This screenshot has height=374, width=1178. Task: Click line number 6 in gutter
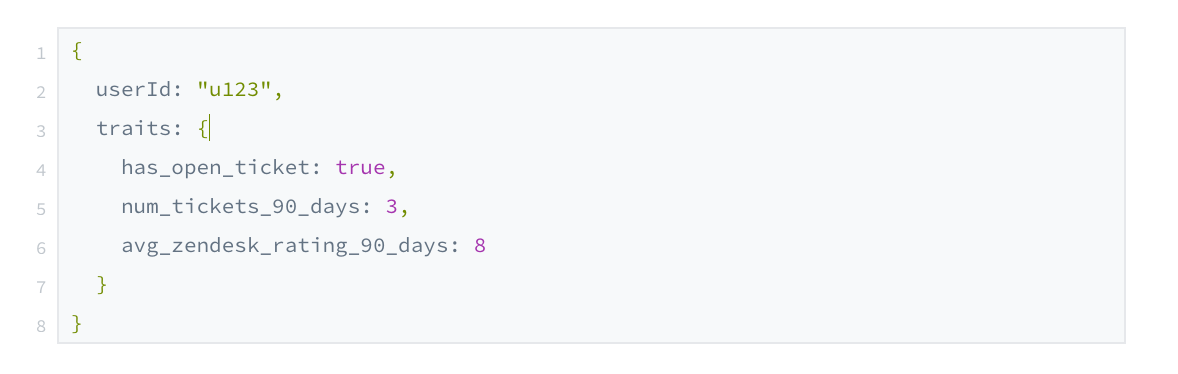(x=41, y=249)
